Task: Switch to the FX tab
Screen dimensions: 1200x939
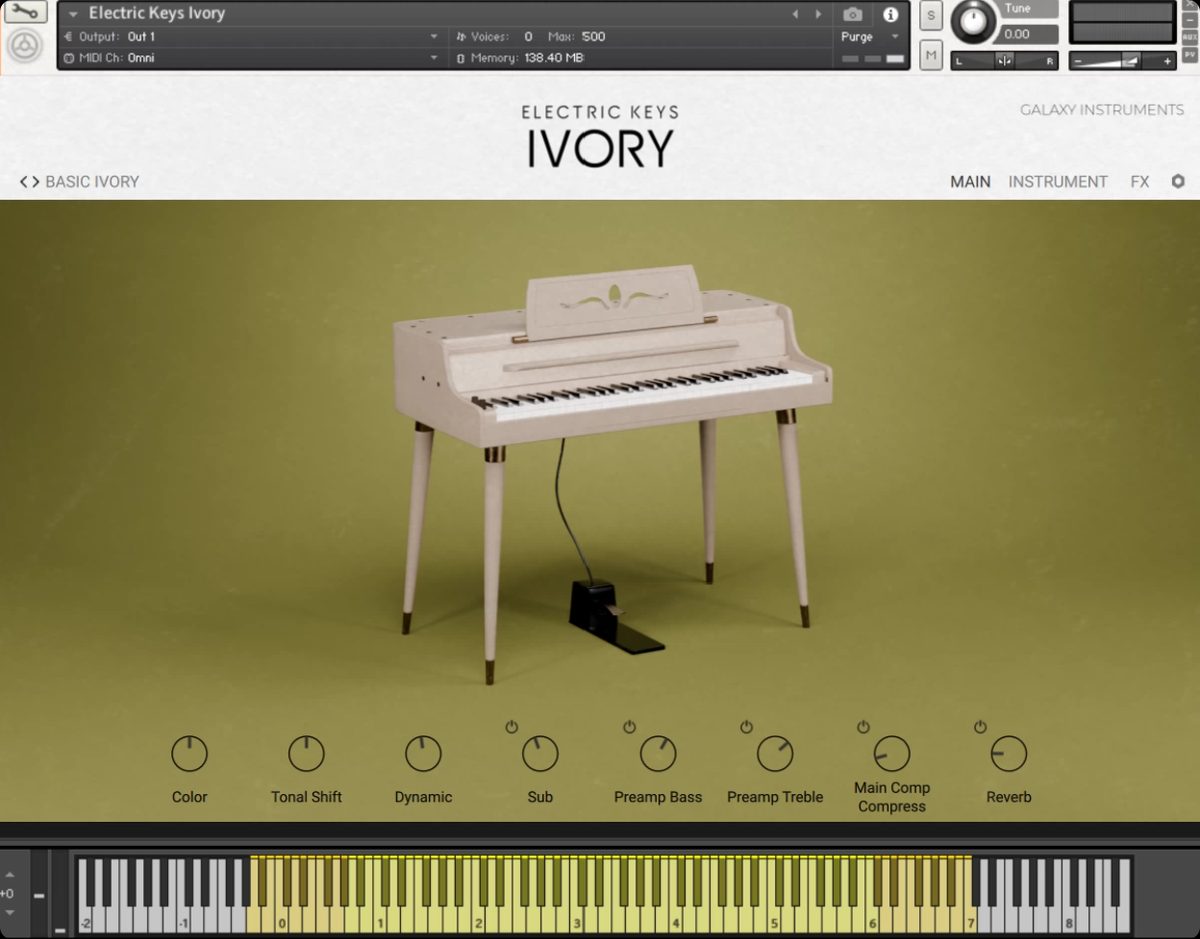Action: [1140, 182]
